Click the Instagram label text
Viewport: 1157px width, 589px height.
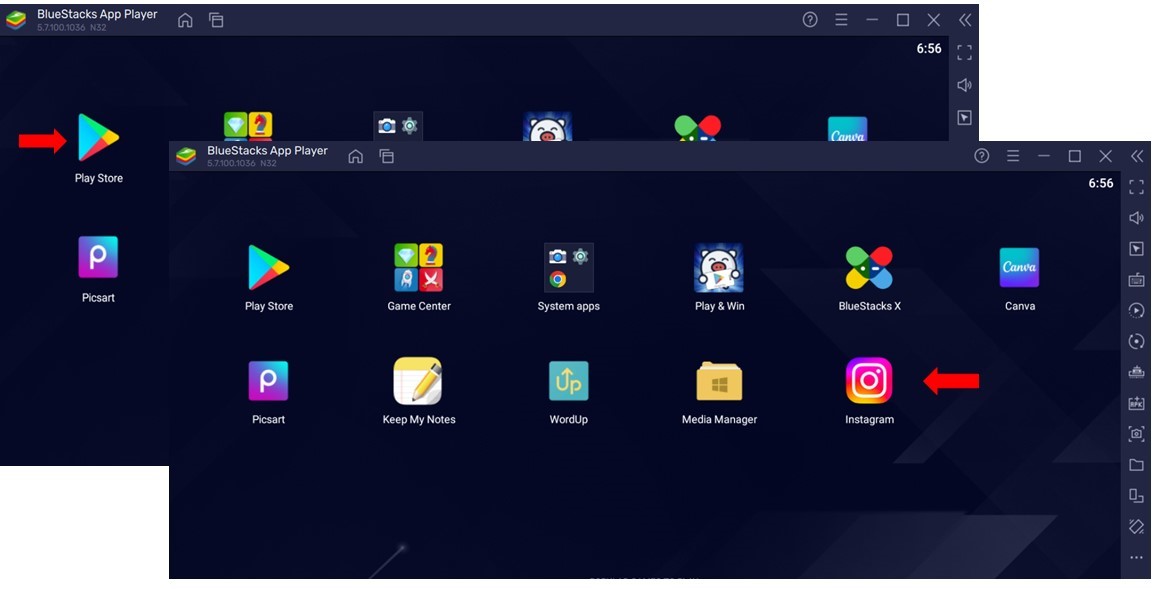[869, 419]
